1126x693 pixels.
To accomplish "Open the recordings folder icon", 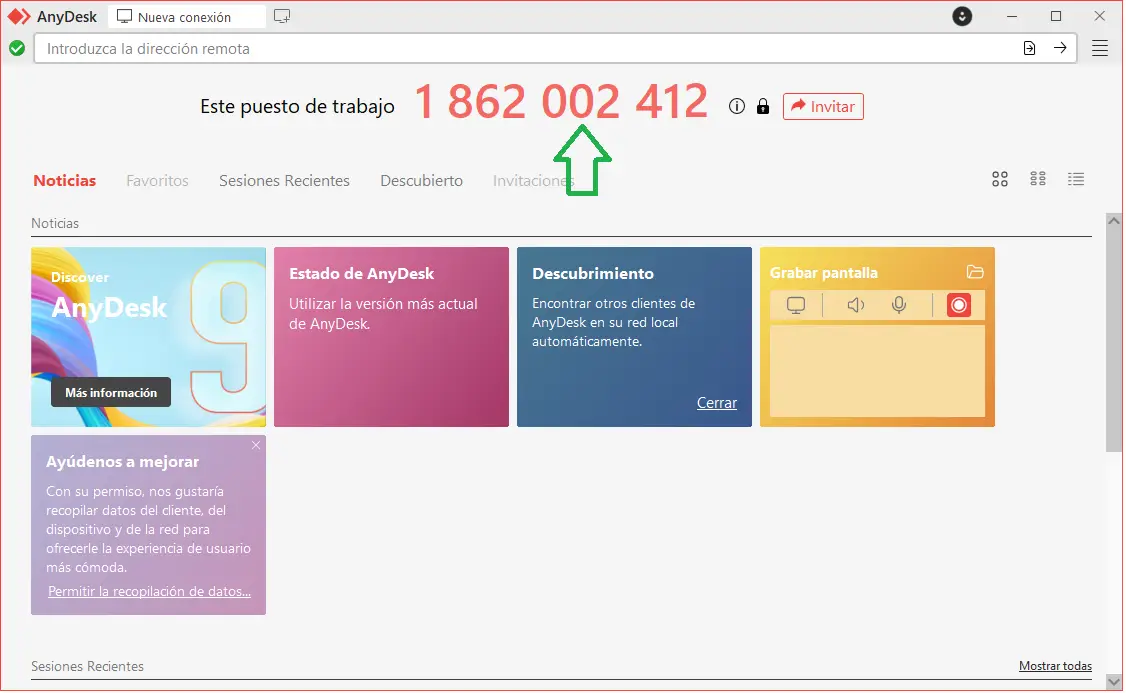I will point(975,272).
